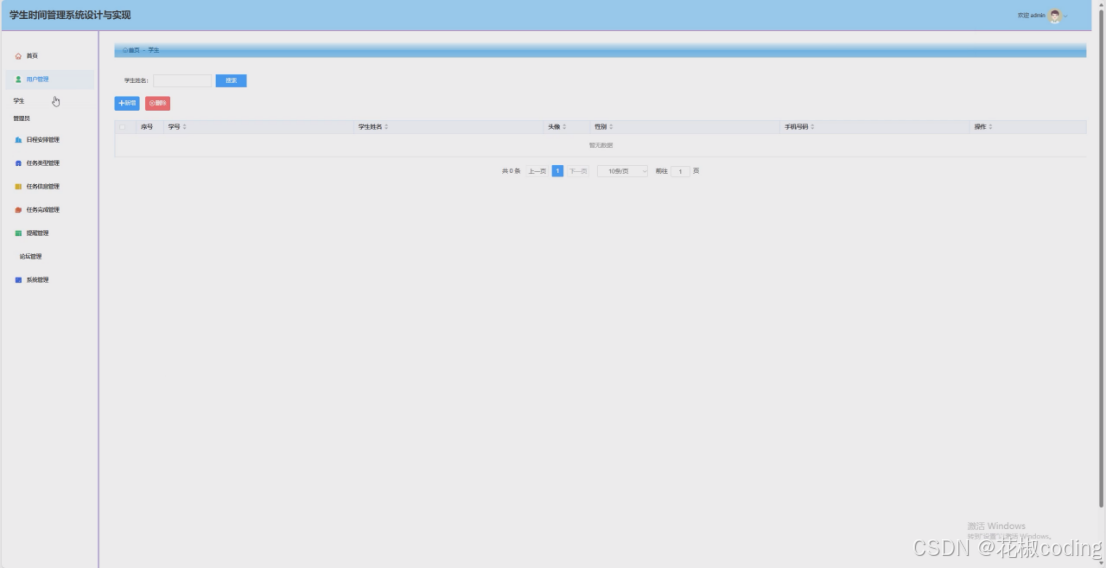The image size is (1106, 568).
Task: Click the 学生时间管理系统设计与实现 title
Action: (x=70, y=15)
